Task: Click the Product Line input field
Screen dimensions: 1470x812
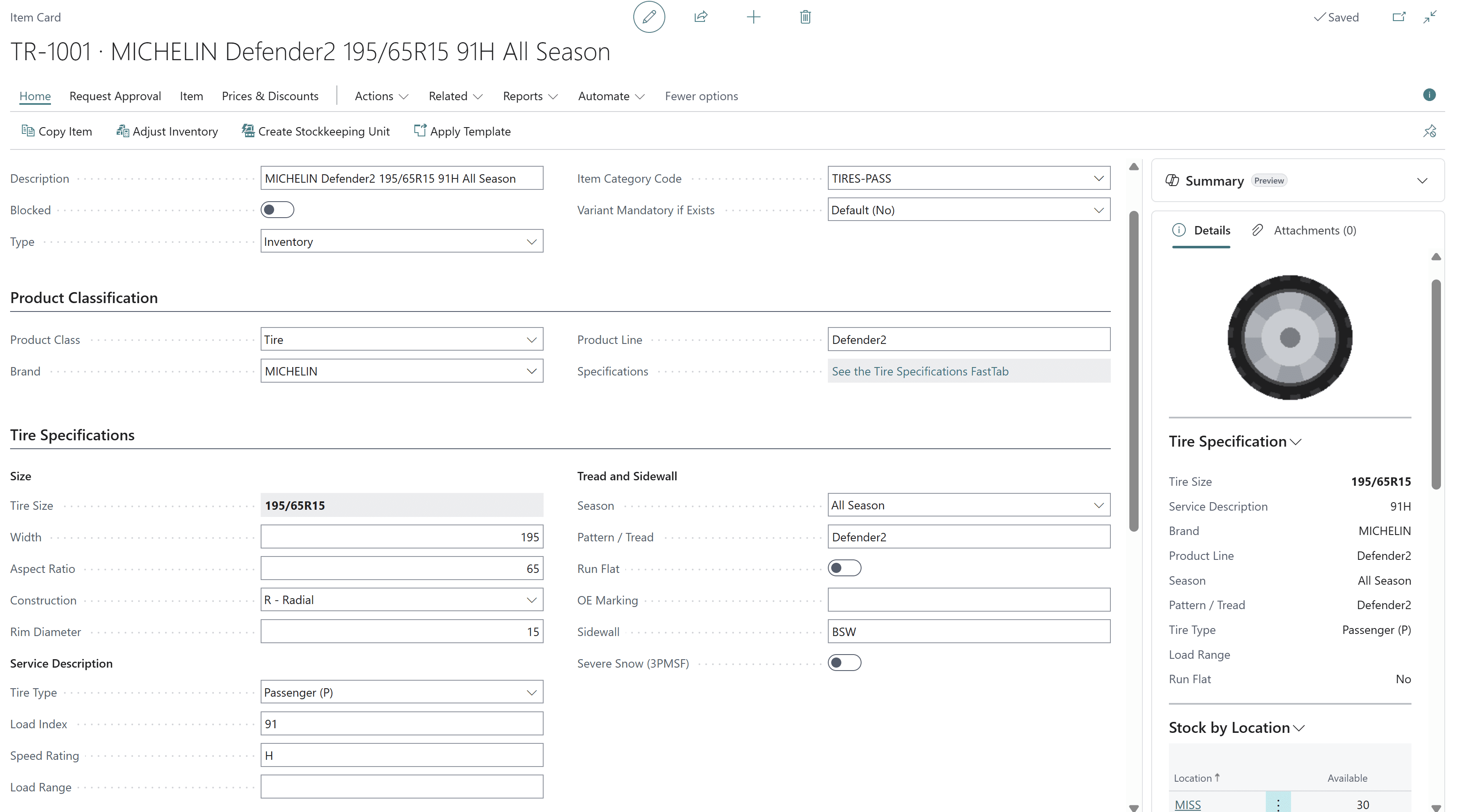Action: 969,340
